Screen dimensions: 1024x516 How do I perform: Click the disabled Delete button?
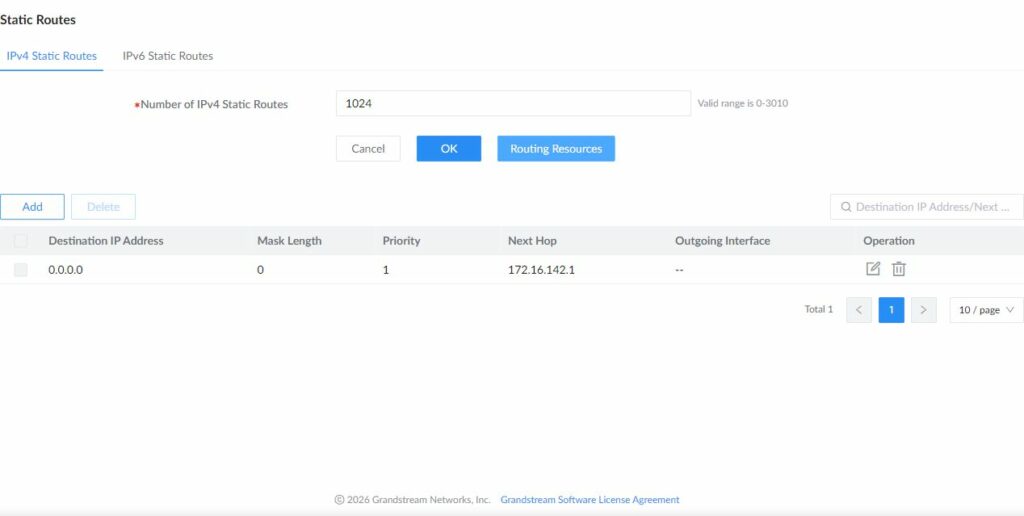tap(103, 206)
